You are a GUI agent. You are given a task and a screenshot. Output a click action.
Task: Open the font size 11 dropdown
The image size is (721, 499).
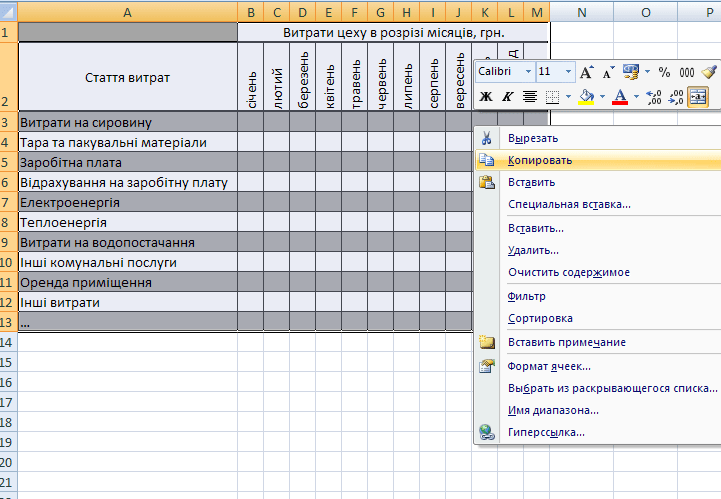568,72
